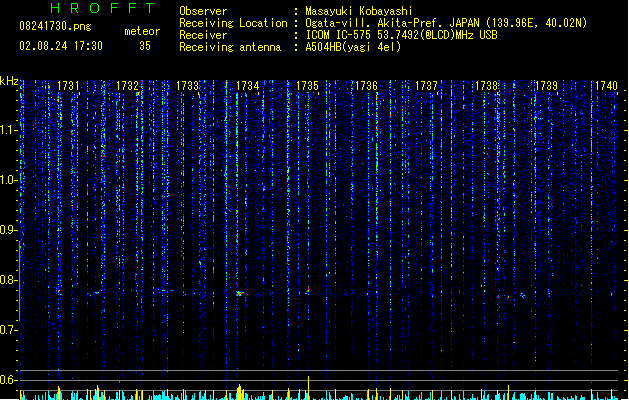Click the 'meteor' label

tap(142, 31)
